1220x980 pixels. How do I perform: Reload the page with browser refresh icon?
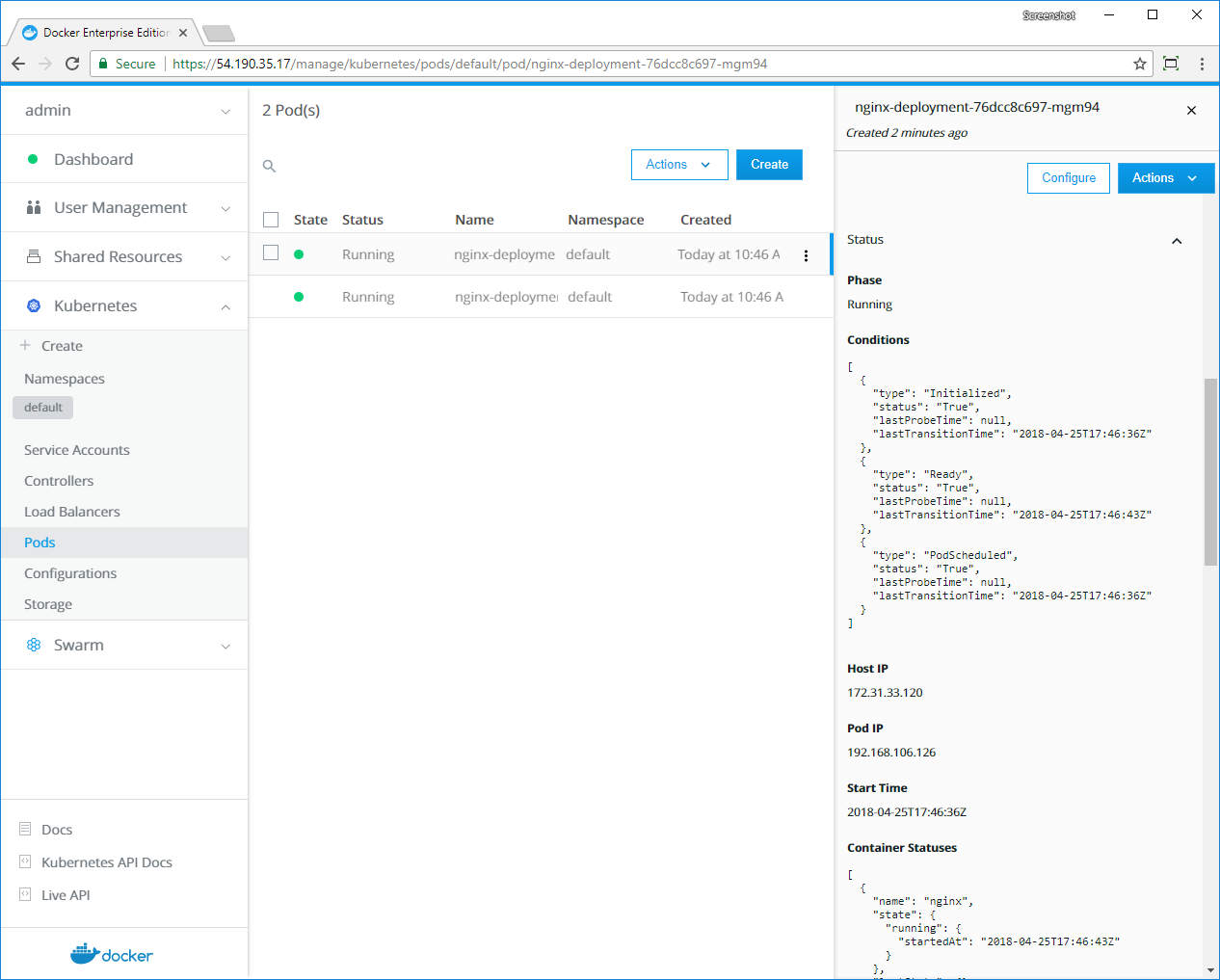(72, 64)
